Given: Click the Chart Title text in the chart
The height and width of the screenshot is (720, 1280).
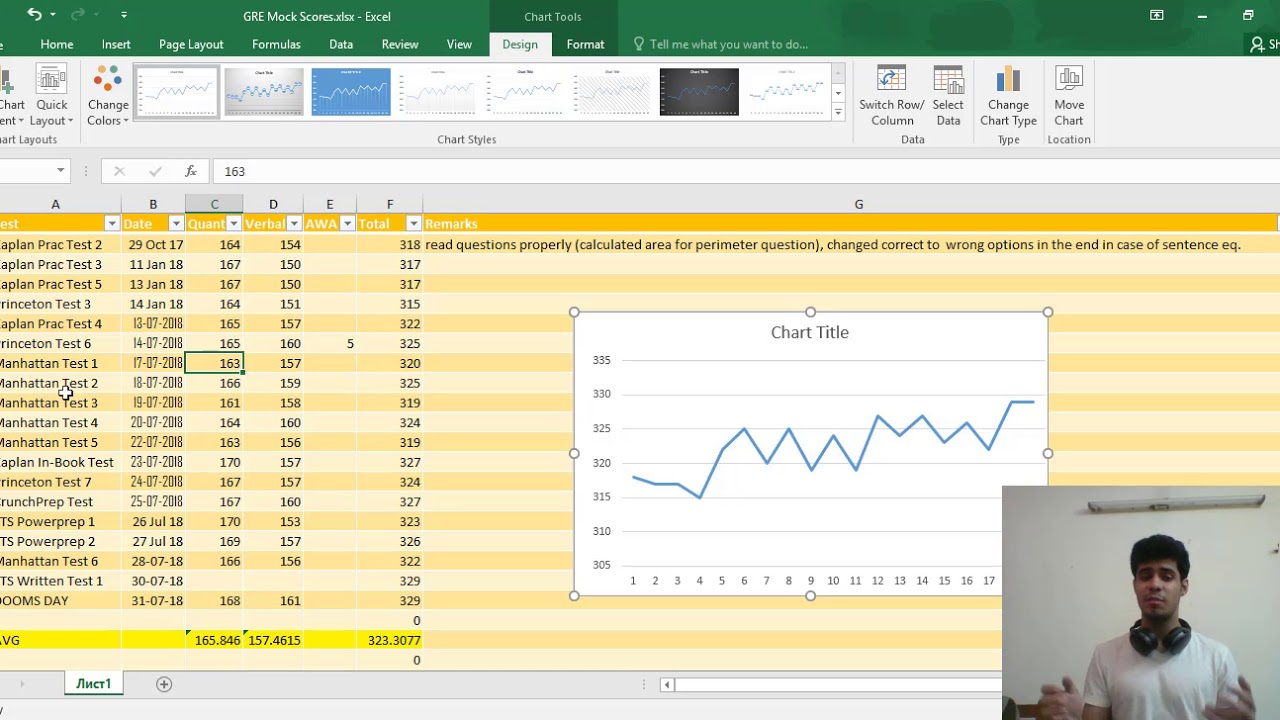Looking at the screenshot, I should point(810,332).
